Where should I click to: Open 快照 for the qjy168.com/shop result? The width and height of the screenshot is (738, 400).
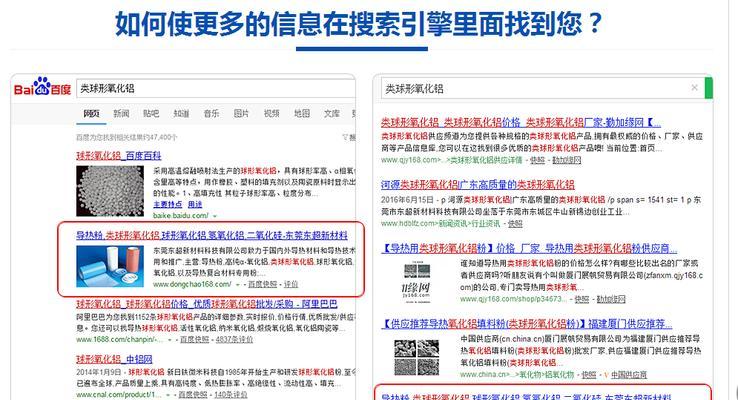pyautogui.click(x=582, y=299)
